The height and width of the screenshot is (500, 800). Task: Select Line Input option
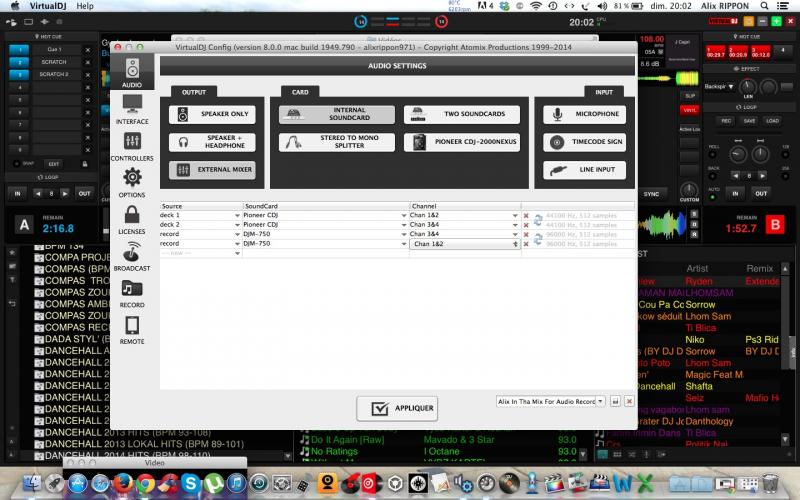click(584, 169)
